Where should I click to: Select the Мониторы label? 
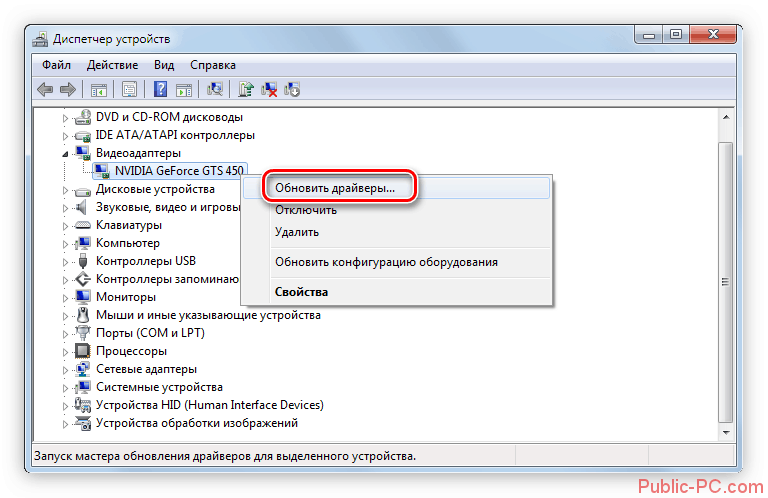tap(126, 297)
